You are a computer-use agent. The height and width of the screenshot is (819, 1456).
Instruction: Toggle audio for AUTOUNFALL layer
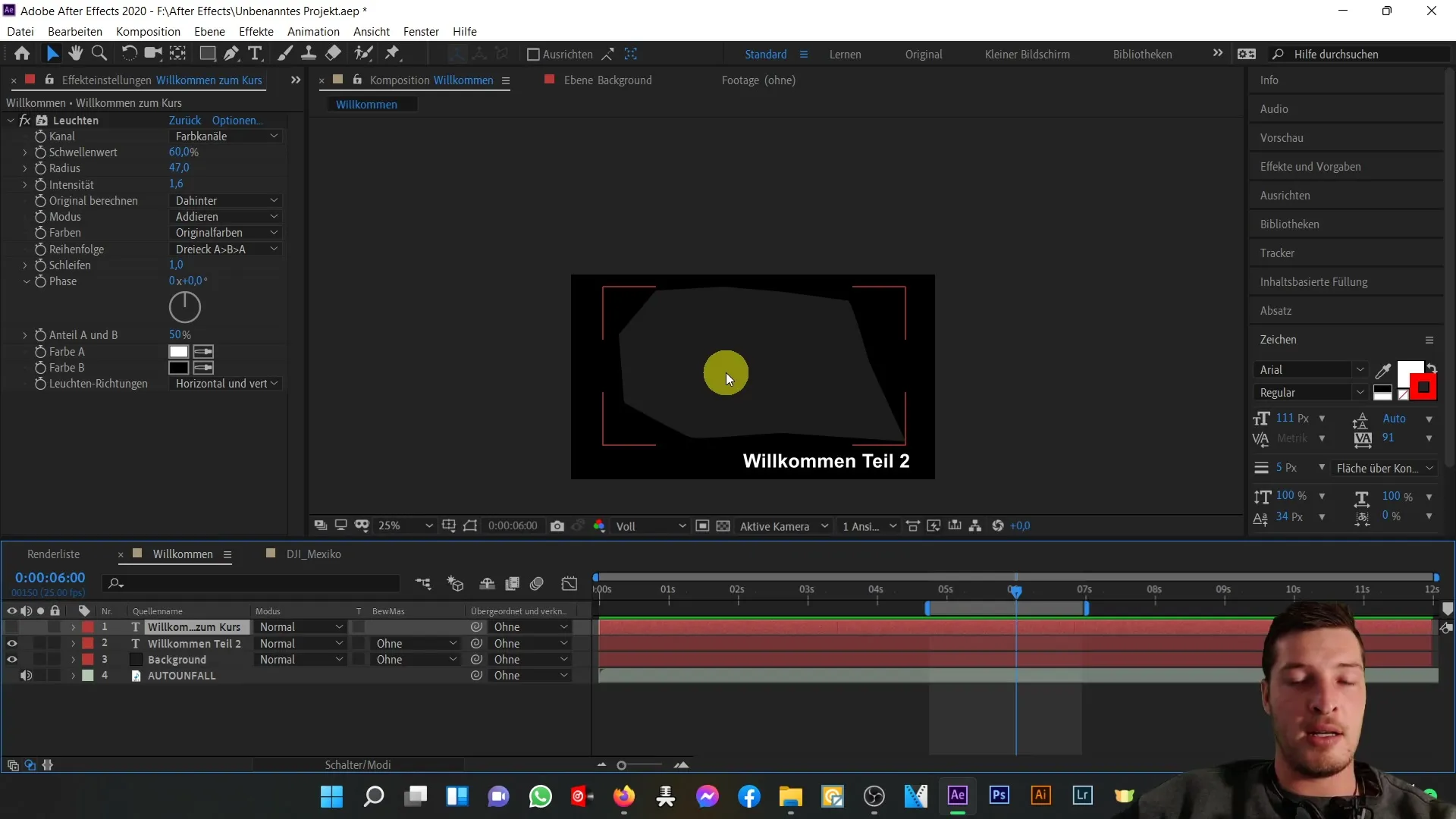26,675
